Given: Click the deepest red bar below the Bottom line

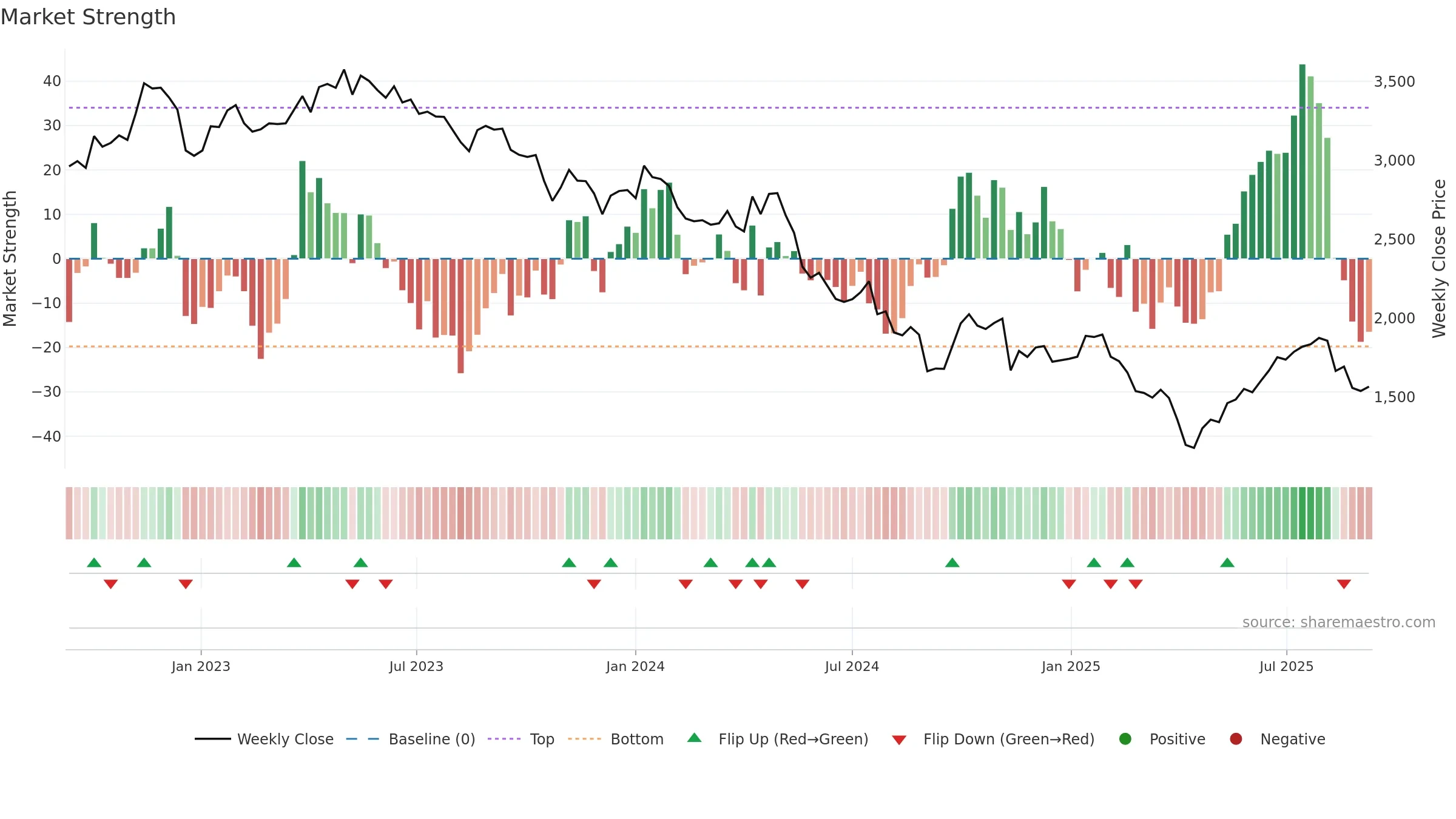Looking at the screenshot, I should tap(460, 316).
